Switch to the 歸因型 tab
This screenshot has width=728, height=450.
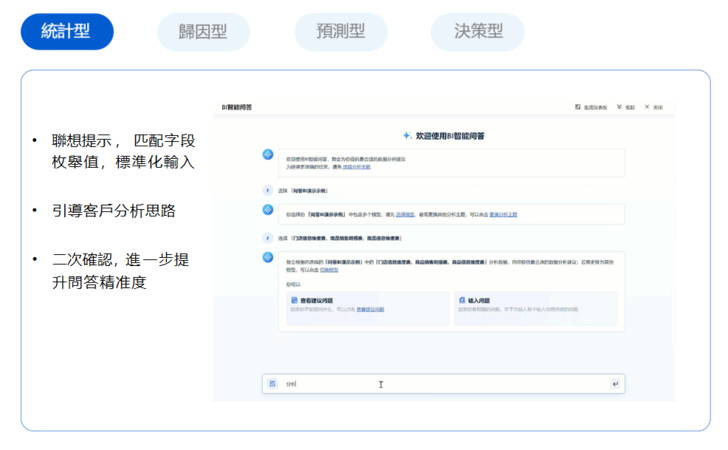click(204, 32)
